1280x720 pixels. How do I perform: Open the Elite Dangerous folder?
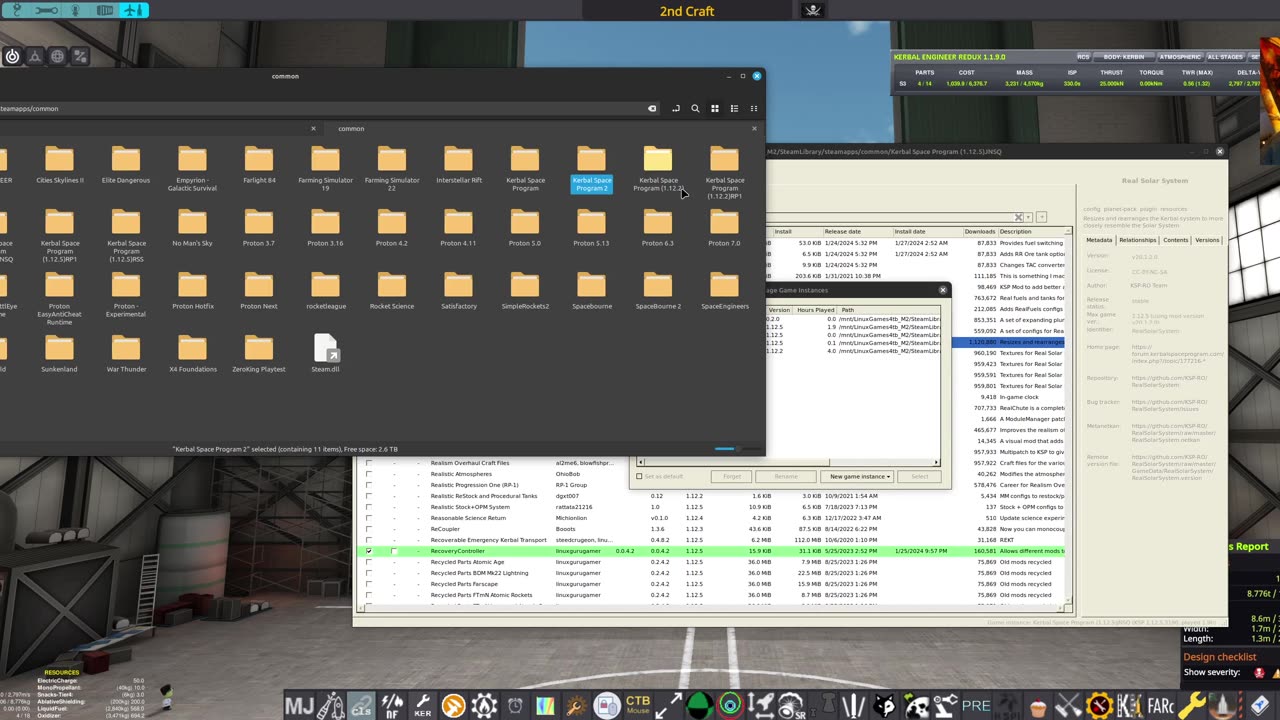126,166
